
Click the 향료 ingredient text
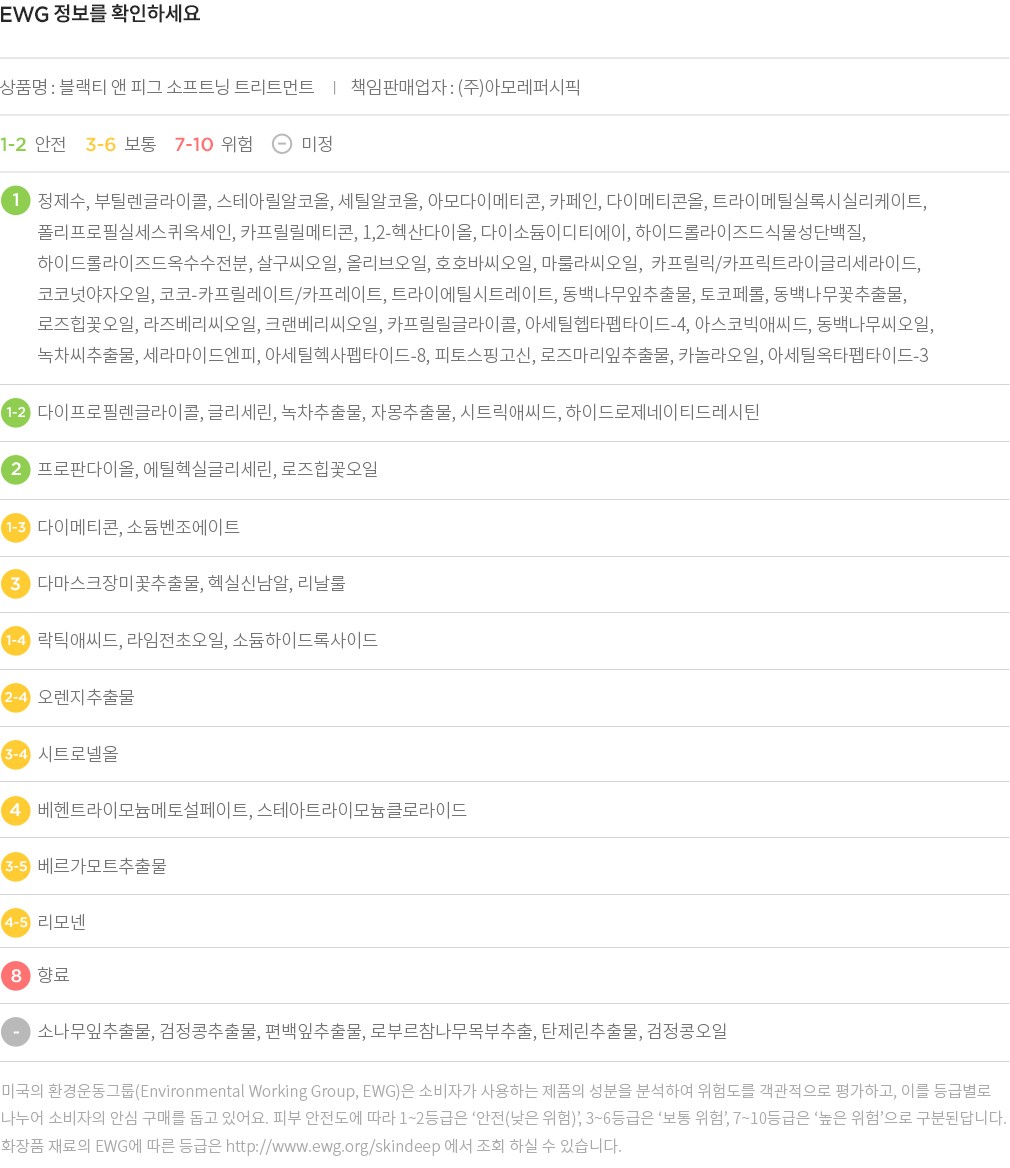pos(54,975)
